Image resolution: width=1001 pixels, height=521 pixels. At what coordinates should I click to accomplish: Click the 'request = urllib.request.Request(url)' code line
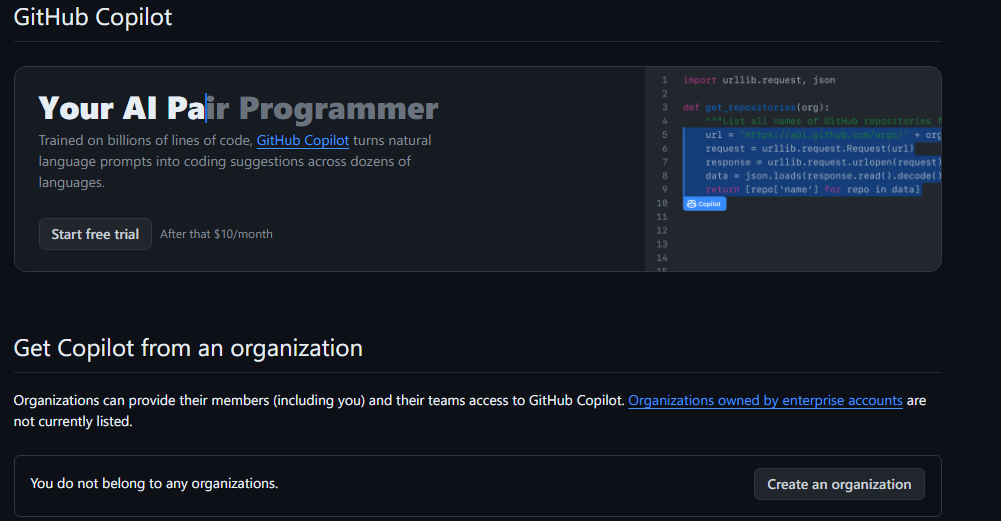(x=809, y=149)
